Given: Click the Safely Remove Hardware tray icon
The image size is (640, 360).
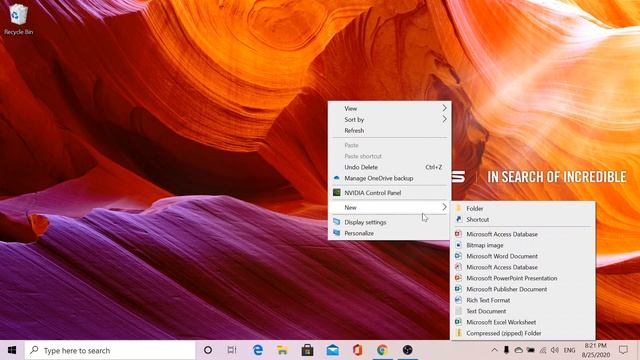Looking at the screenshot, I should coord(507,350).
